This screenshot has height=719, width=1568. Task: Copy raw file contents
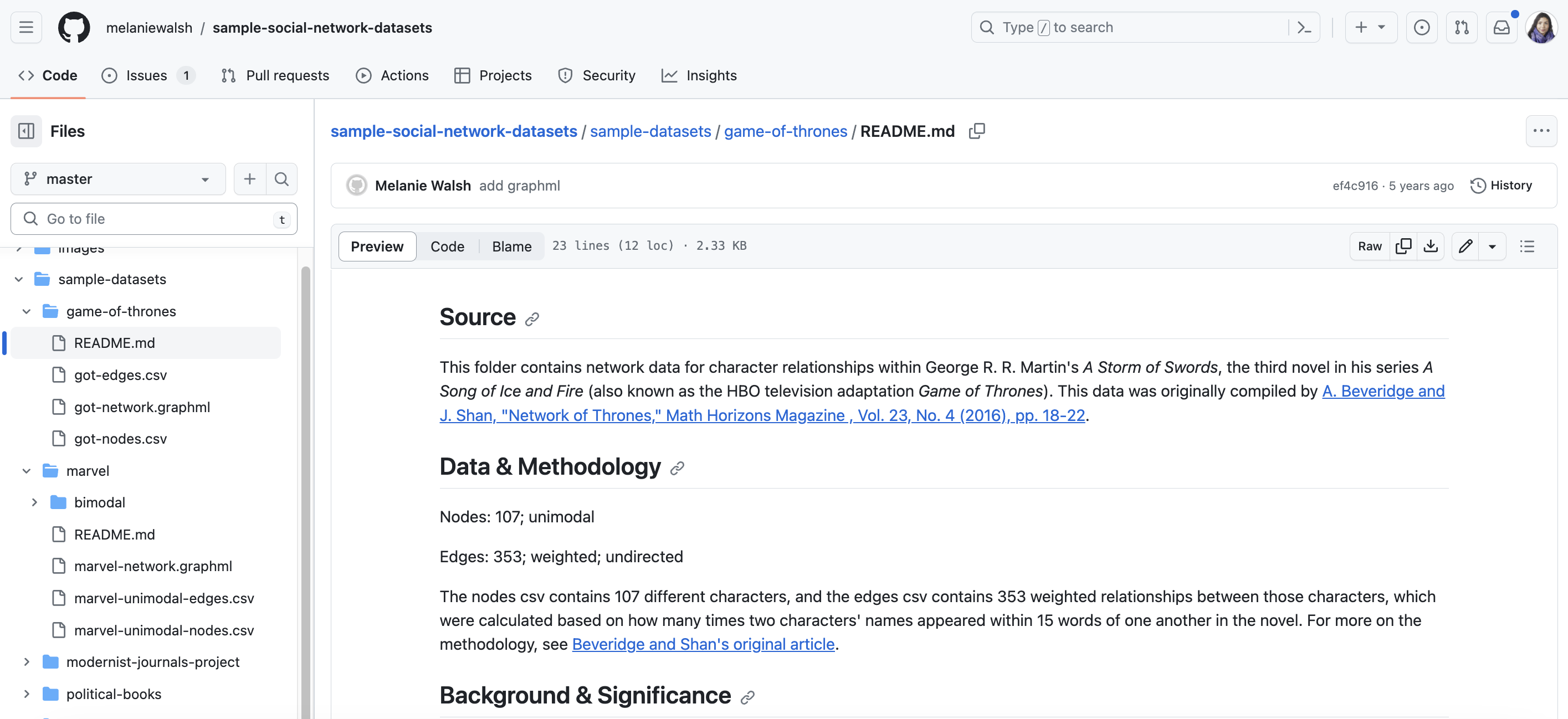point(1403,246)
